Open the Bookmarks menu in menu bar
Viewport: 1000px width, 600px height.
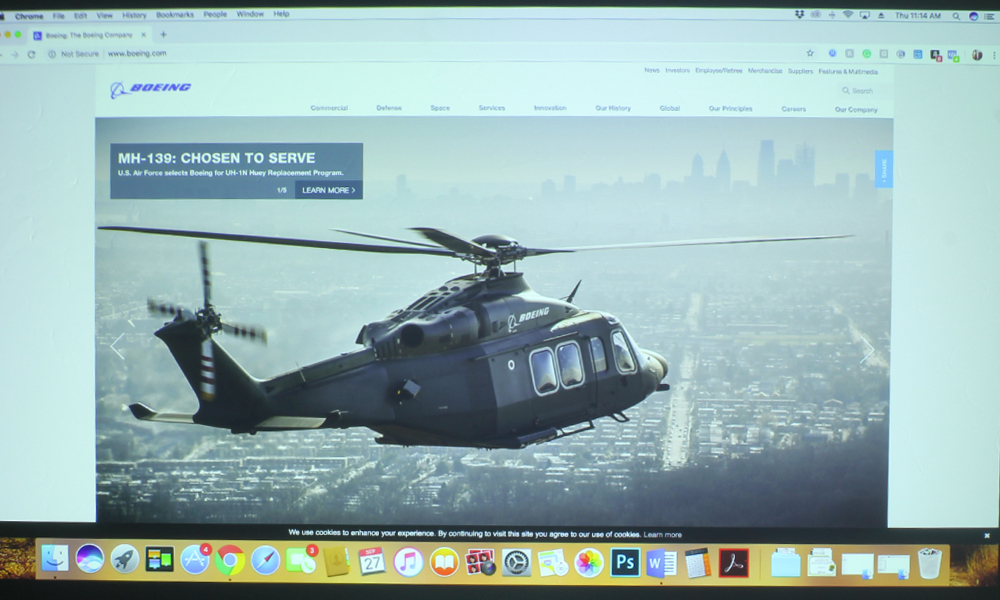pos(175,15)
